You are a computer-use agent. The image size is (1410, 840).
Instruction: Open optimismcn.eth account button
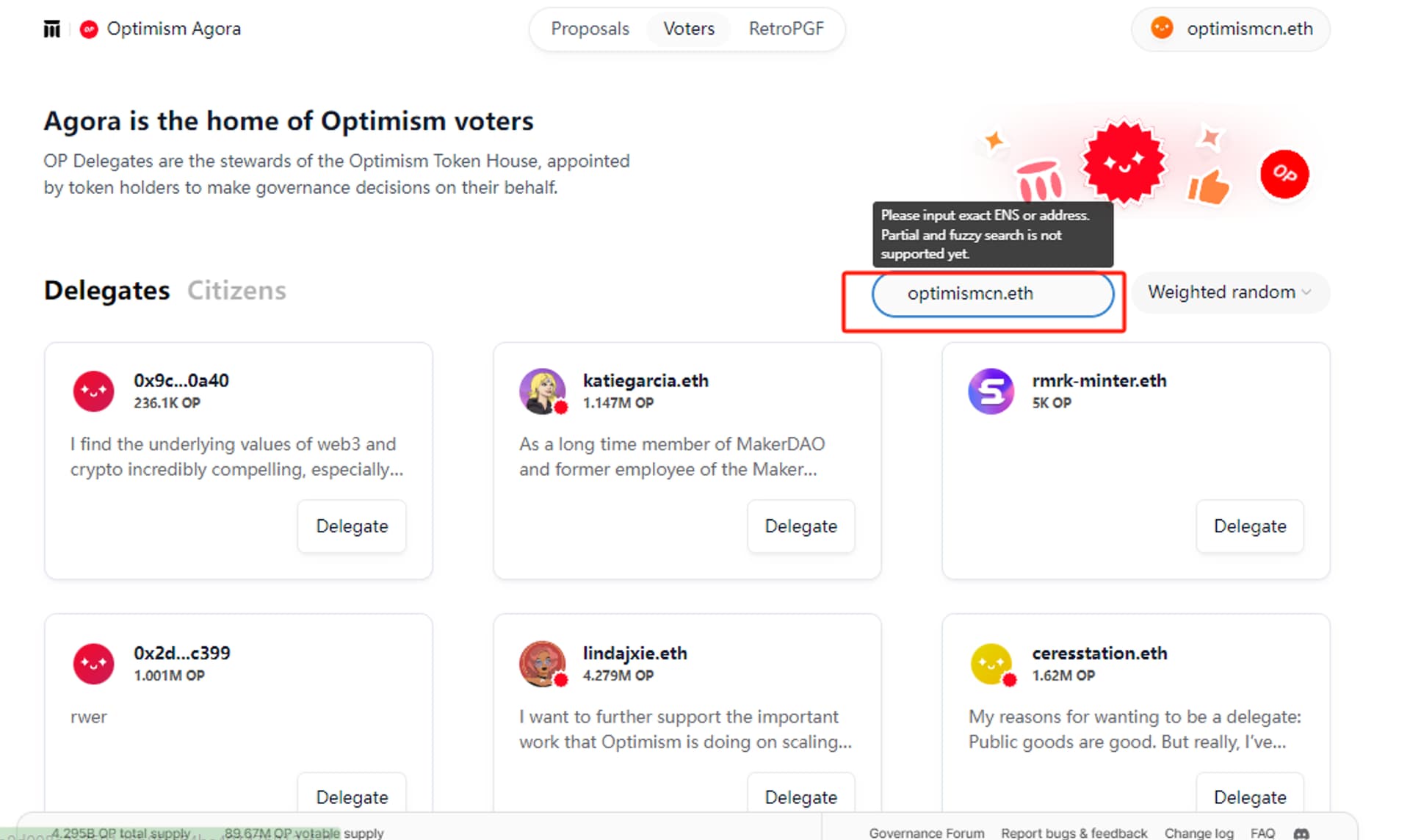[1230, 29]
